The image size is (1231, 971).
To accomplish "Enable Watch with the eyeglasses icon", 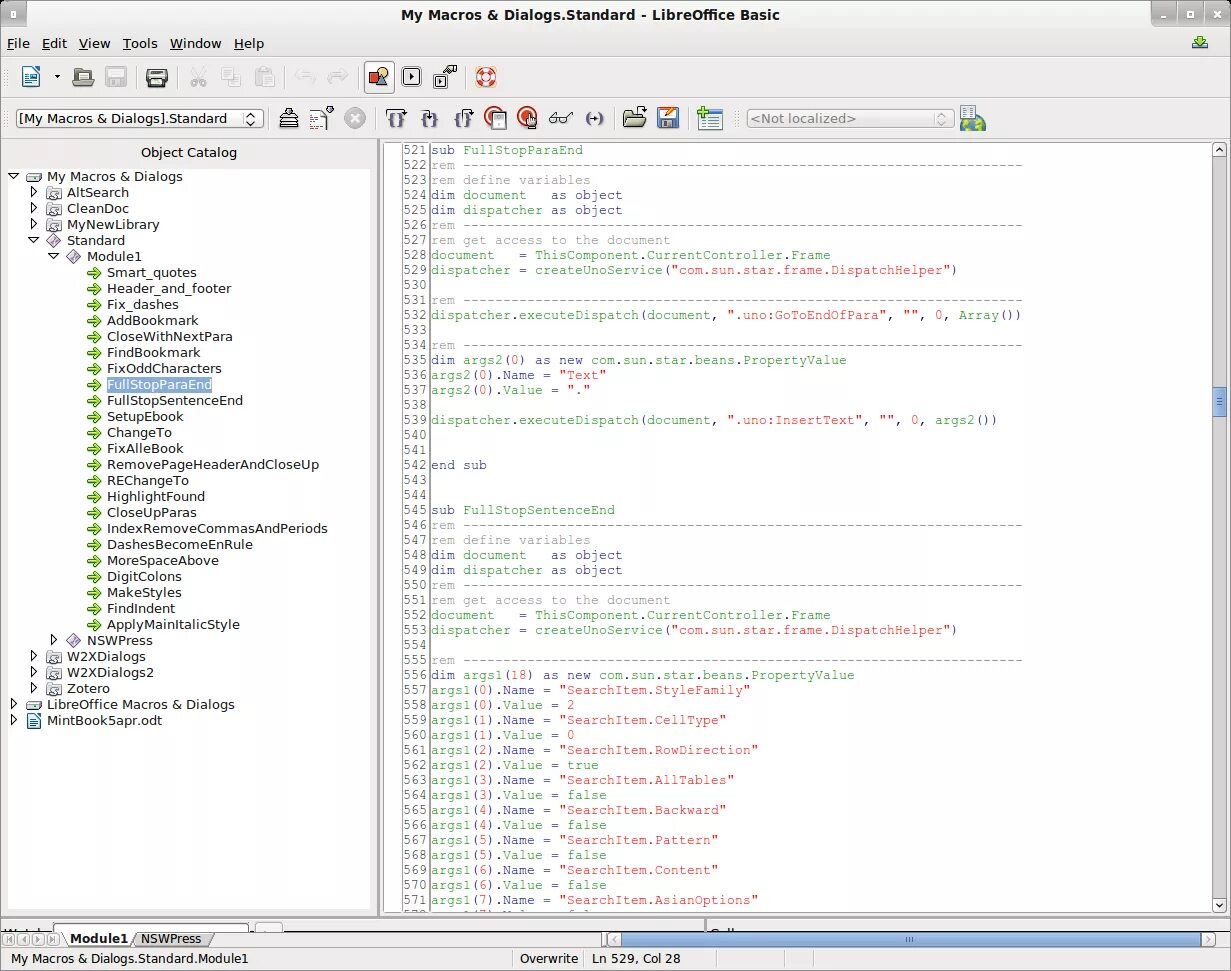I will (x=561, y=118).
